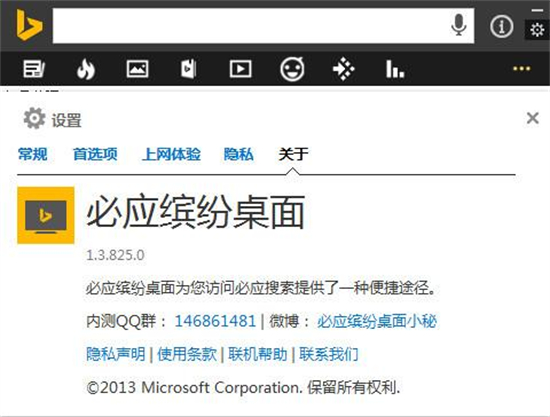Open the images picture icon
The image size is (550, 417).
coord(137,69)
